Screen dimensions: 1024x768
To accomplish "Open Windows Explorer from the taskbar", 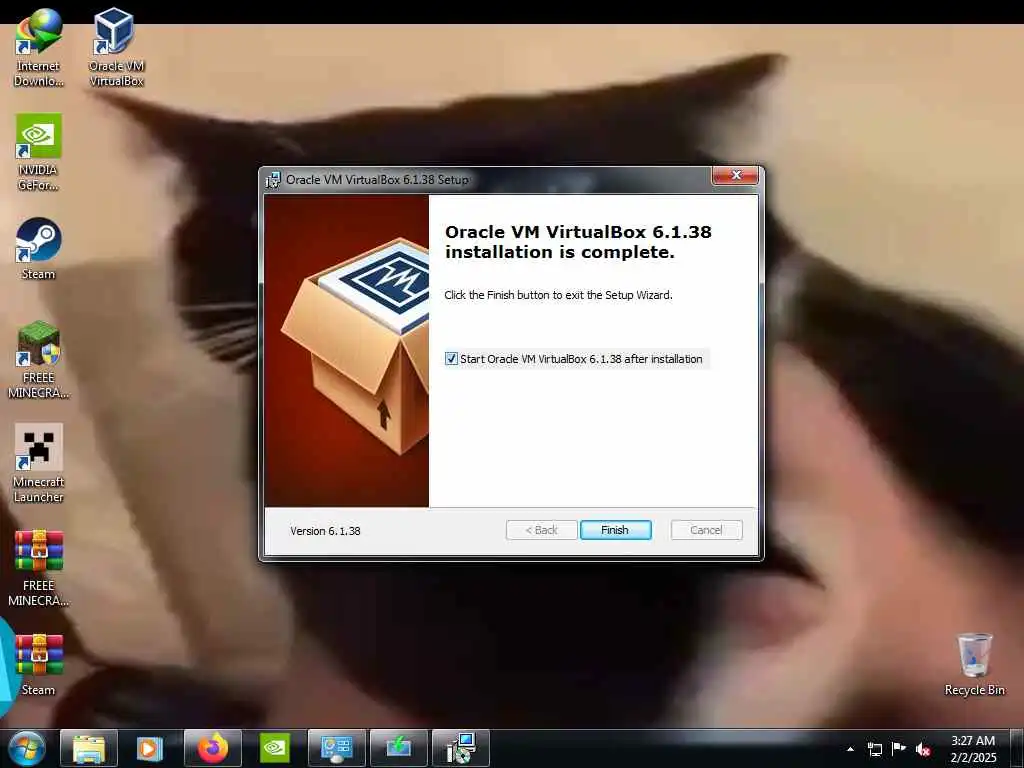I will [89, 748].
